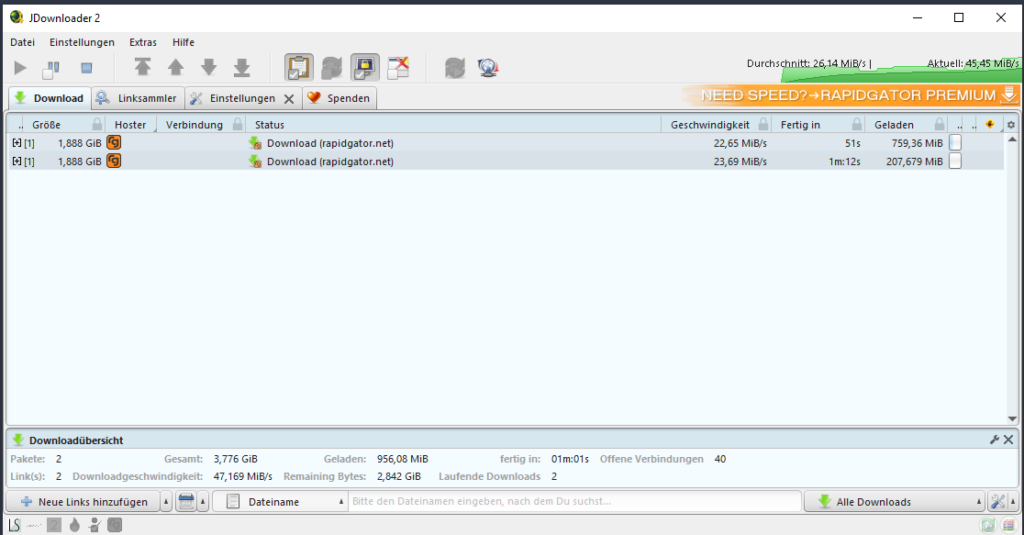Start all downloads with the play icon
1024x535 pixels.
coord(20,68)
